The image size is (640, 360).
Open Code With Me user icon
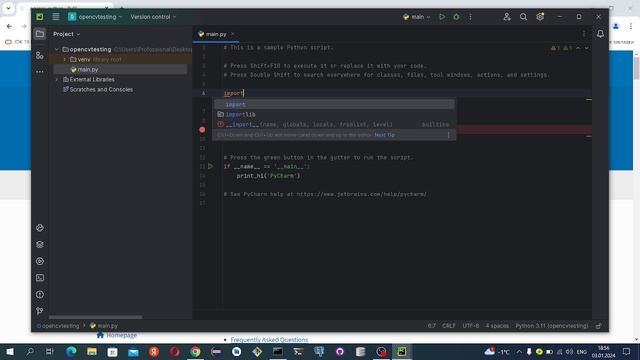507,17
